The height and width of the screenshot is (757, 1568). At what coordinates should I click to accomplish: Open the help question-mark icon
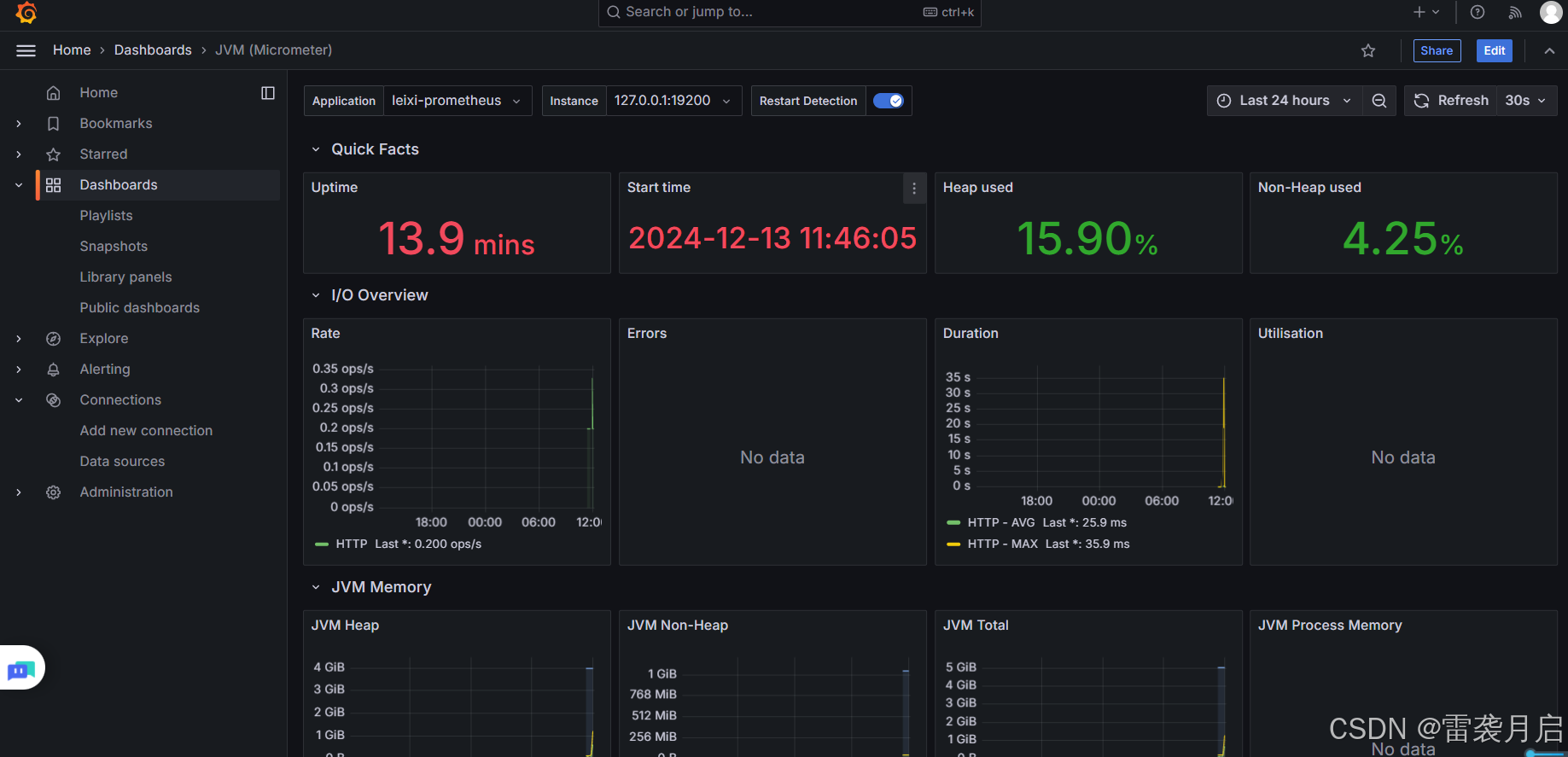coord(1478,12)
